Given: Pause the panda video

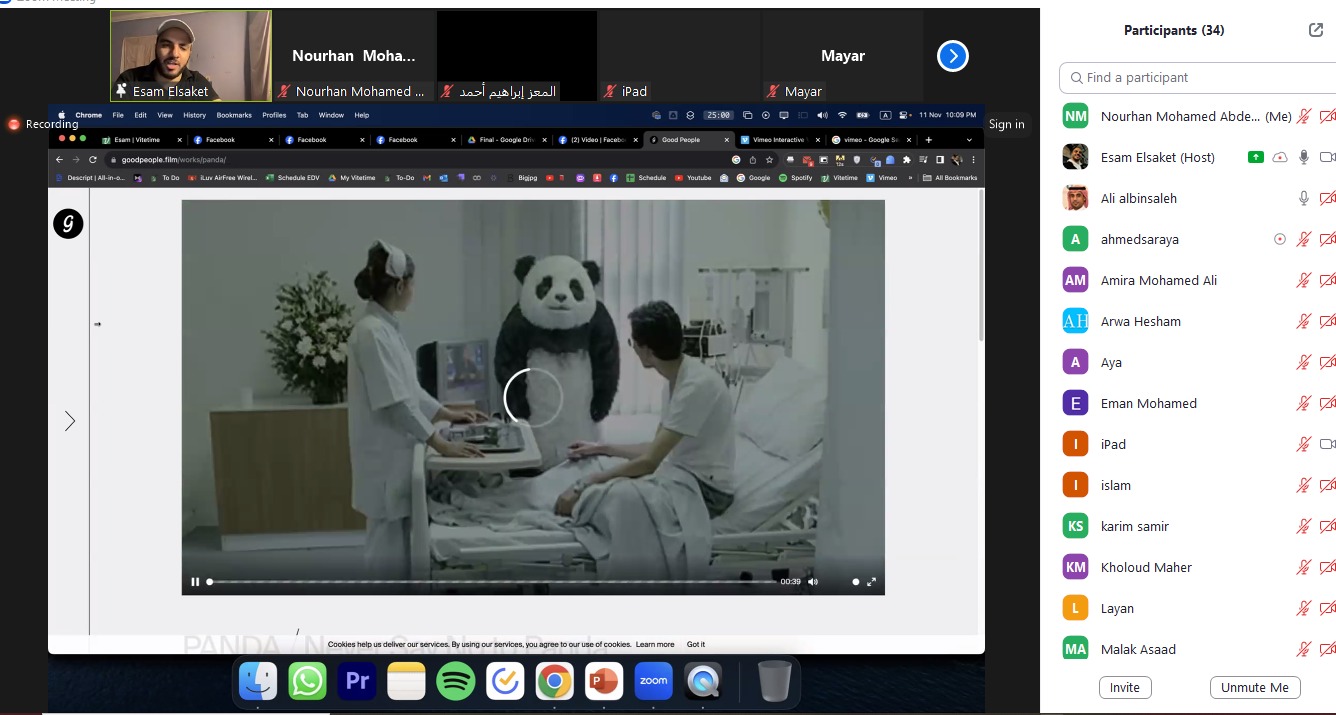Looking at the screenshot, I should coord(195,581).
